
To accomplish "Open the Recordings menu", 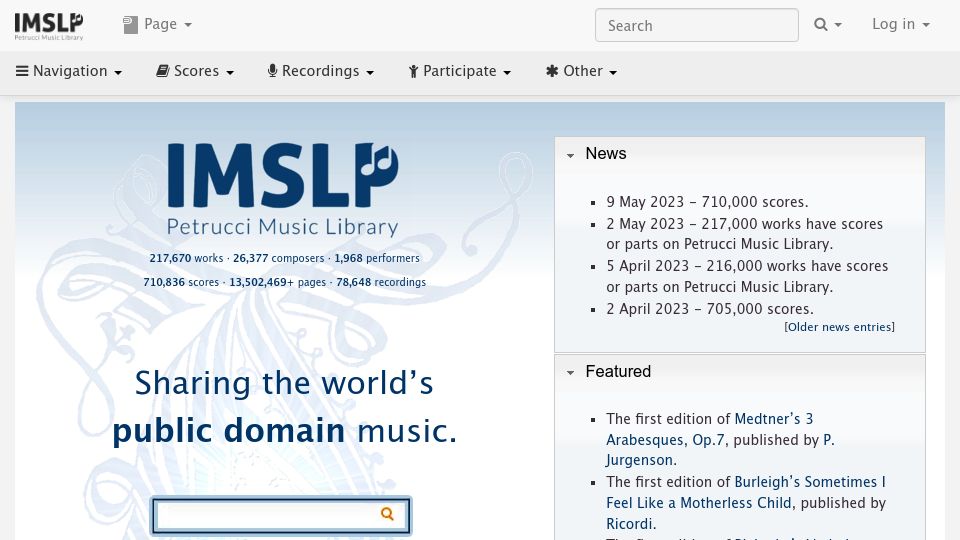I will pos(321,71).
